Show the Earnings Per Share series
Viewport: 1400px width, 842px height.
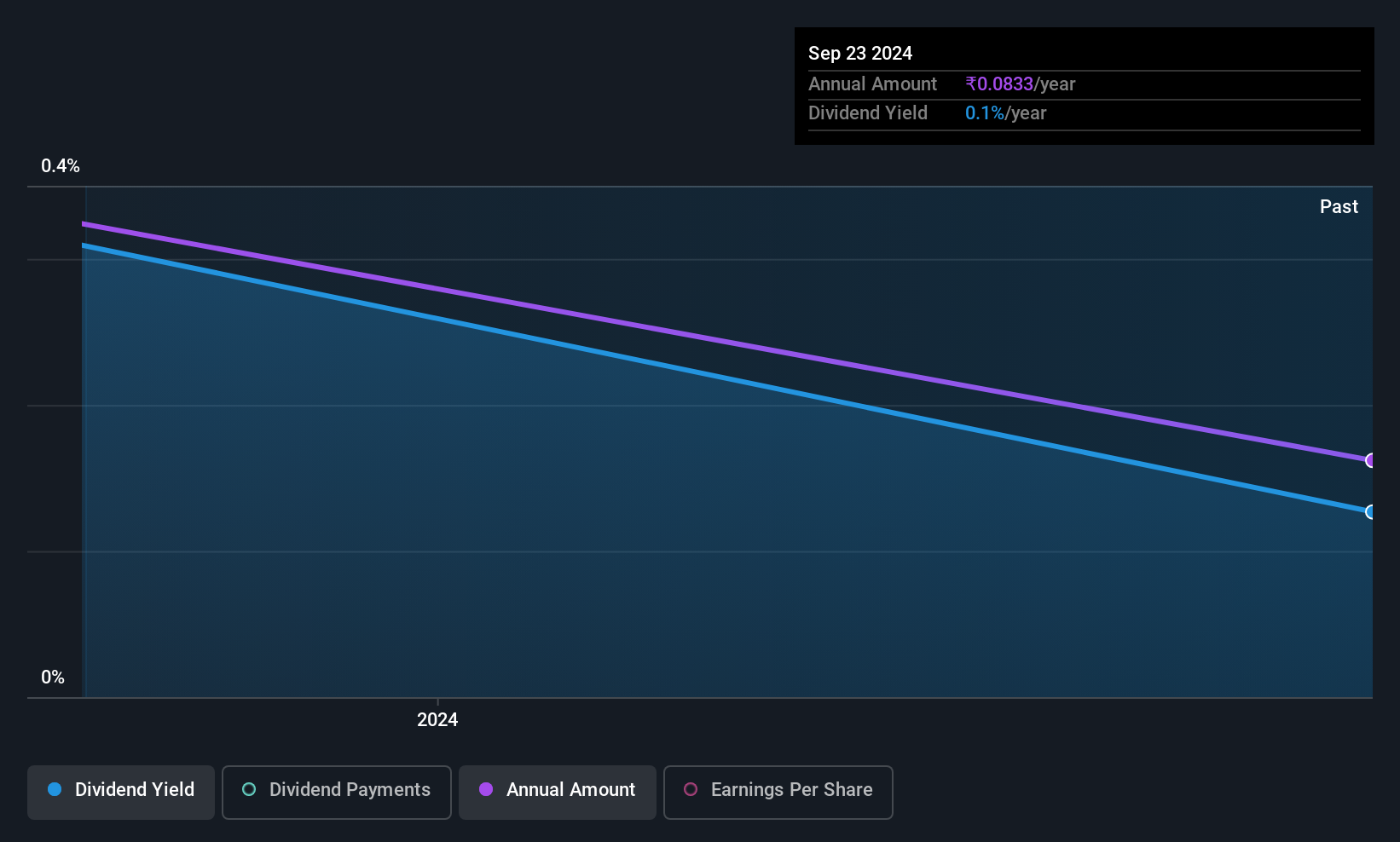[778, 792]
